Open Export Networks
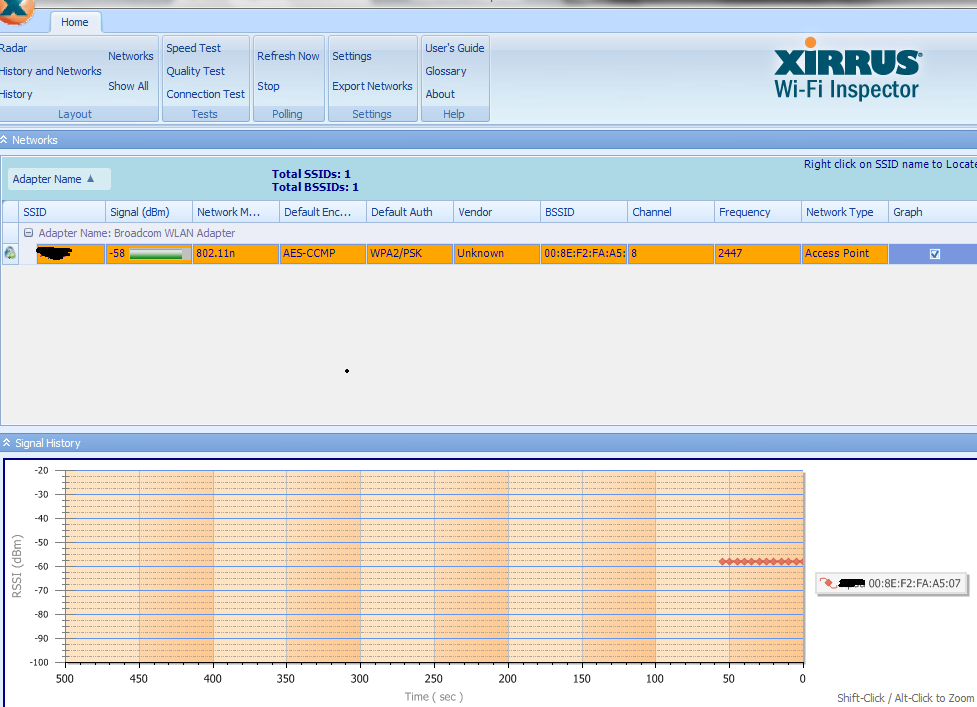This screenshot has height=707, width=977. pyautogui.click(x=372, y=86)
